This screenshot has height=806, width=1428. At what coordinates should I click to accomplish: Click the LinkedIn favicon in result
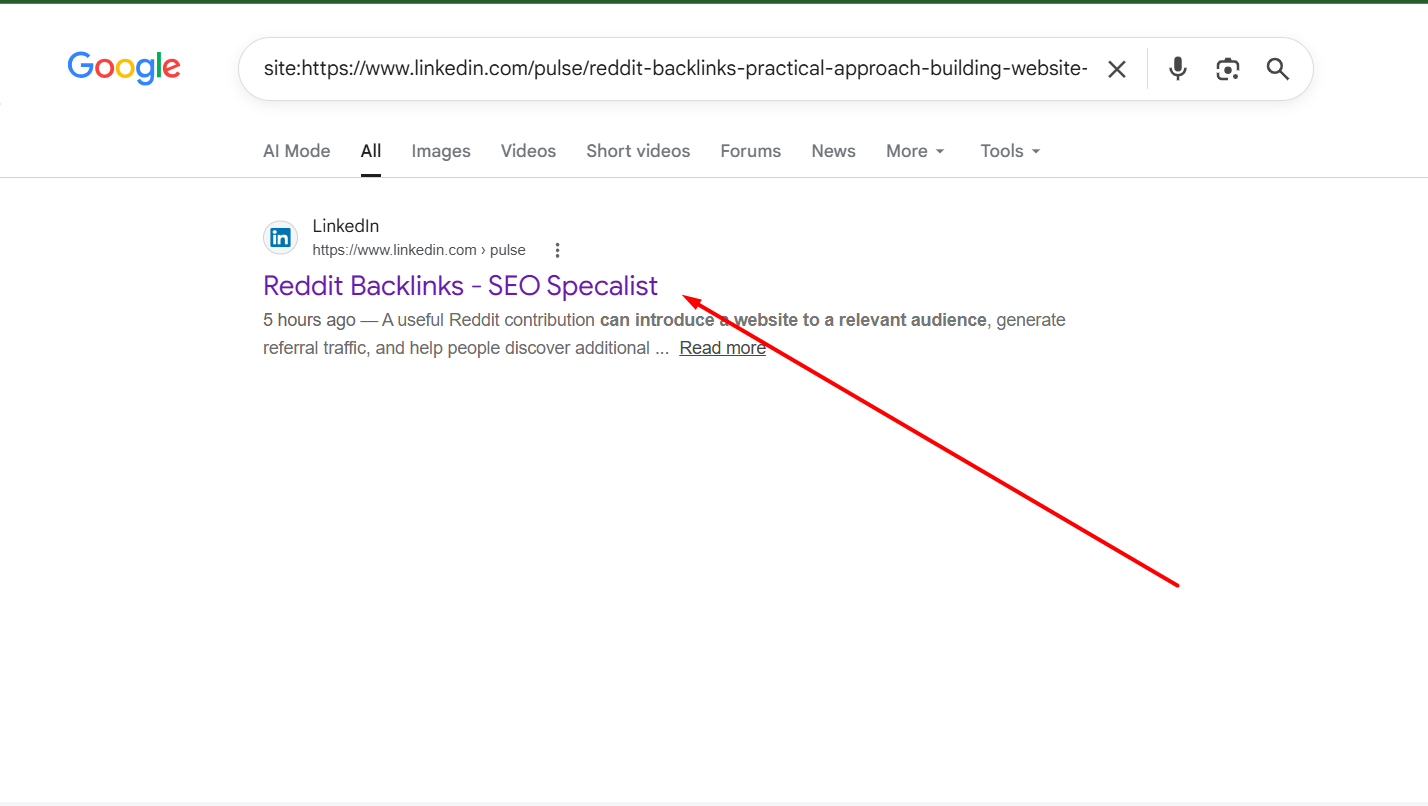281,238
